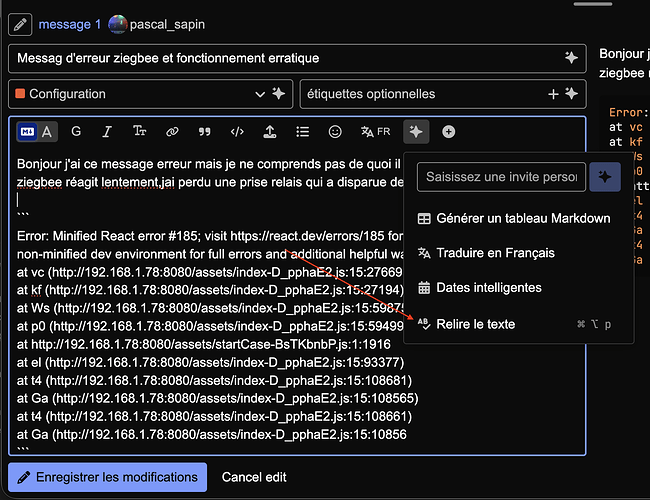
Task: Insert a blockquote
Action: coord(204,131)
